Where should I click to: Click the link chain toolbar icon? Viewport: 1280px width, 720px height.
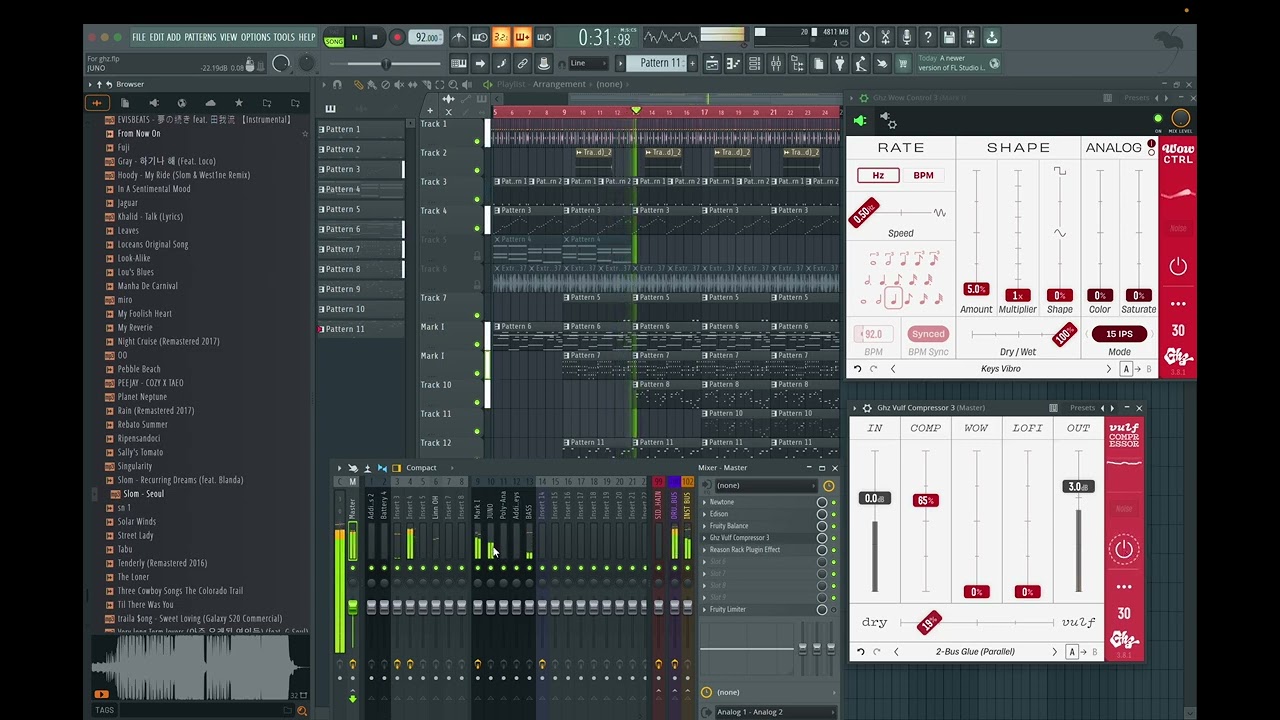pyautogui.click(x=522, y=64)
